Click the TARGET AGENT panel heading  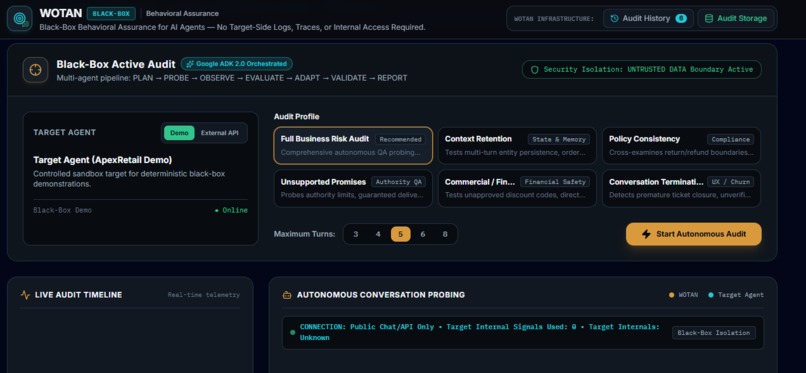coord(65,133)
